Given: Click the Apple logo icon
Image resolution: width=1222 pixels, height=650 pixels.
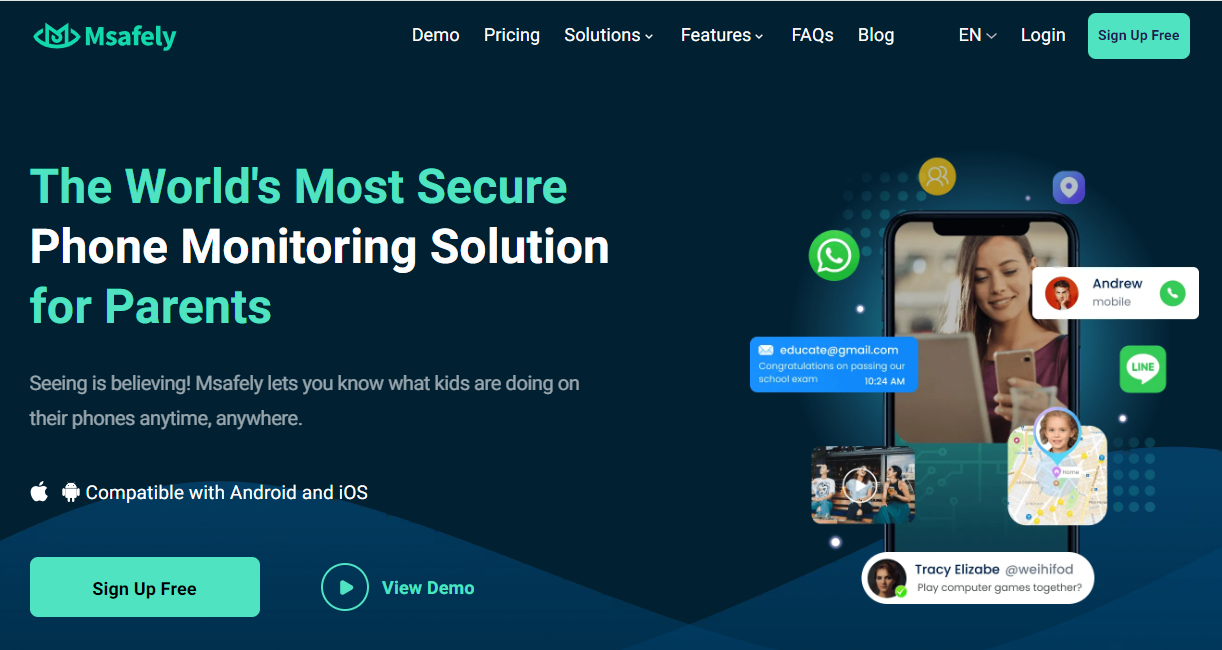Looking at the screenshot, I should tap(39, 492).
